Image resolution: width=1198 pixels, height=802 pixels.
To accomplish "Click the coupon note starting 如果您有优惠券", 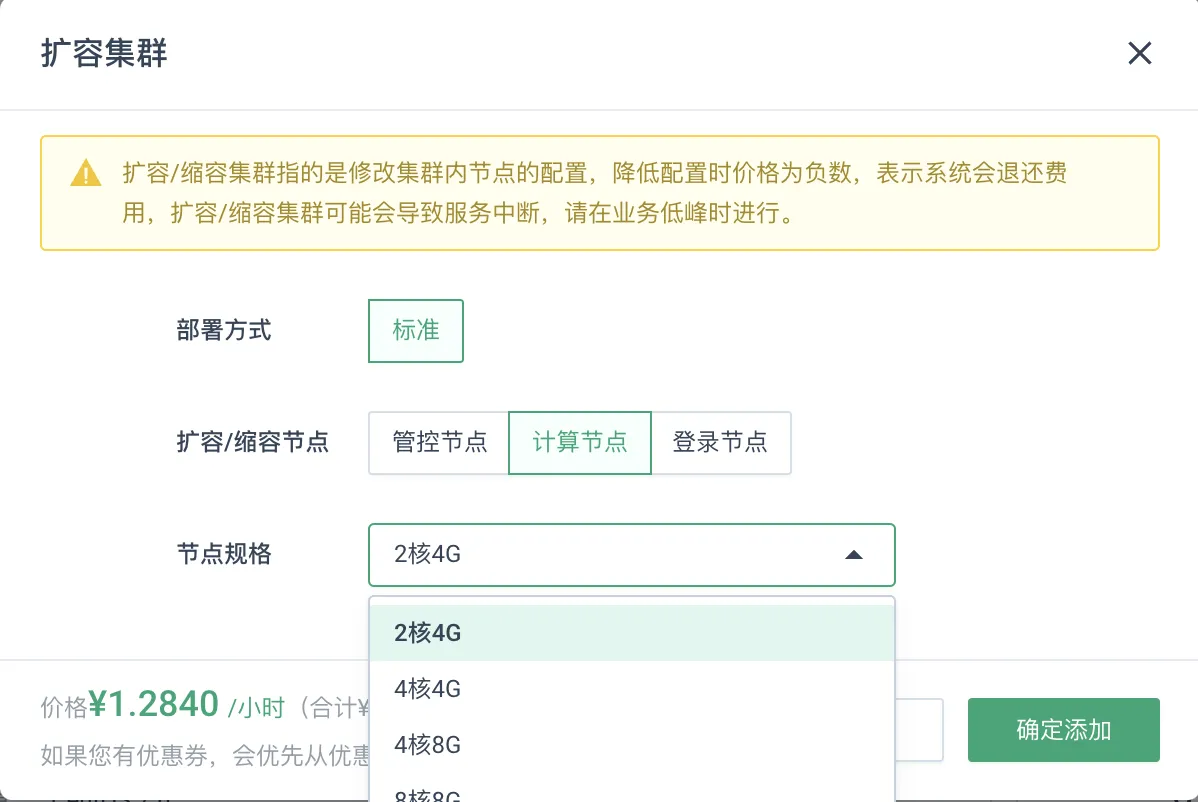I will click(x=205, y=755).
